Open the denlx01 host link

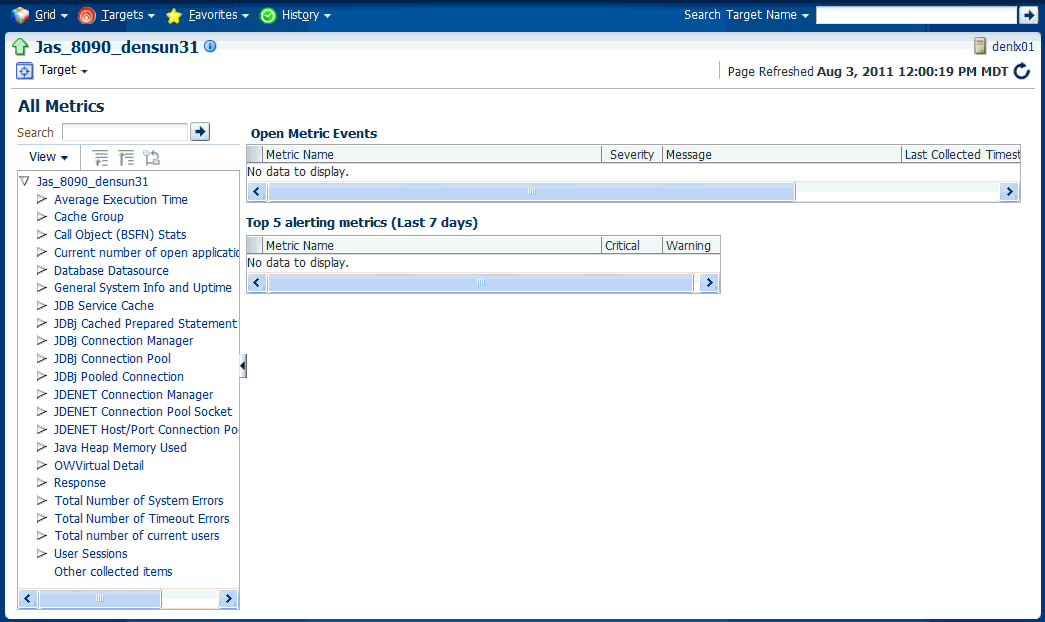point(1013,47)
